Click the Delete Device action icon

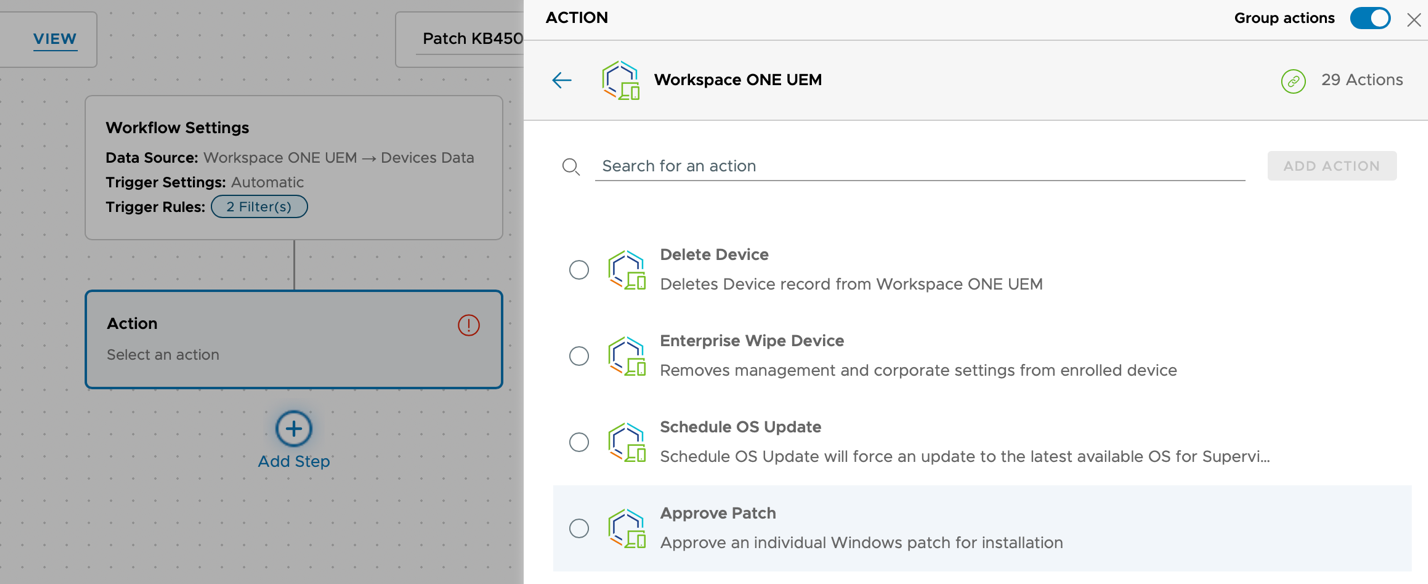click(x=627, y=270)
